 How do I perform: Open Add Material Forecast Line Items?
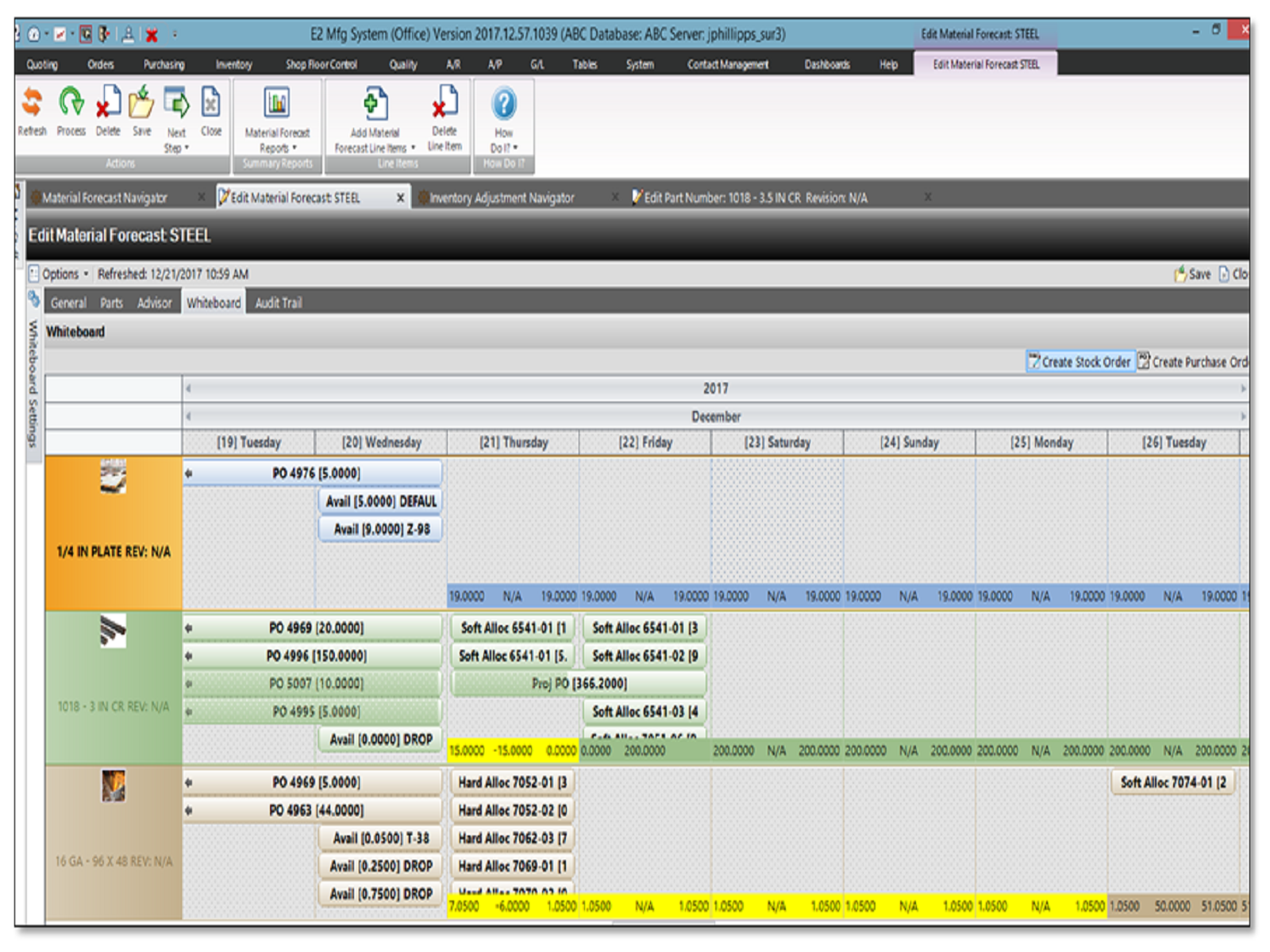(375, 119)
